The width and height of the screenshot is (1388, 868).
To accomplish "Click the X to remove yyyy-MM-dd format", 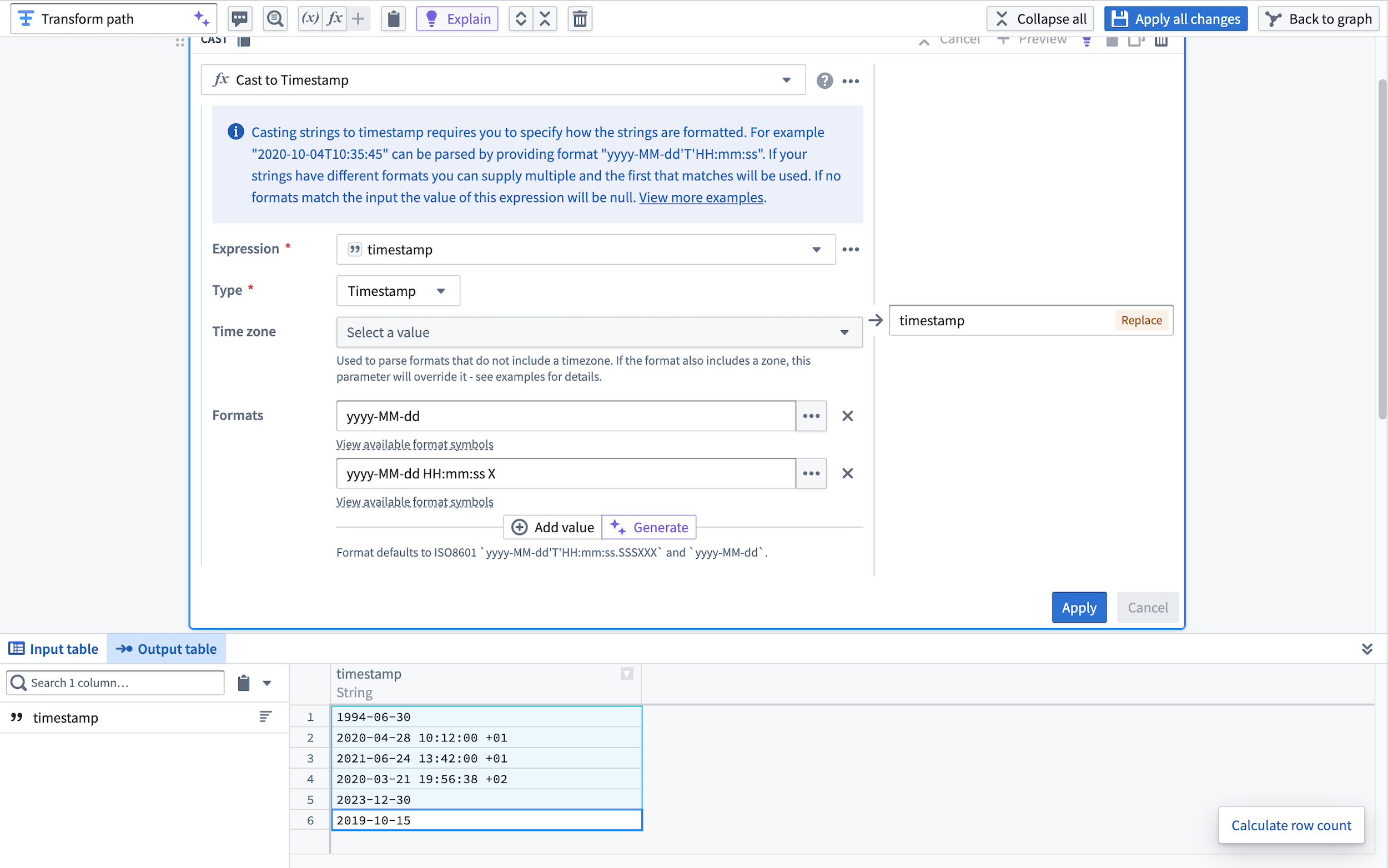I will point(848,415).
